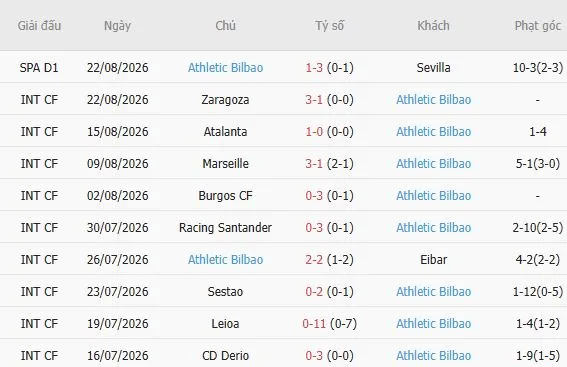Open CD Derio team name
Image resolution: width=567 pixels, height=367 pixels.
225,355
